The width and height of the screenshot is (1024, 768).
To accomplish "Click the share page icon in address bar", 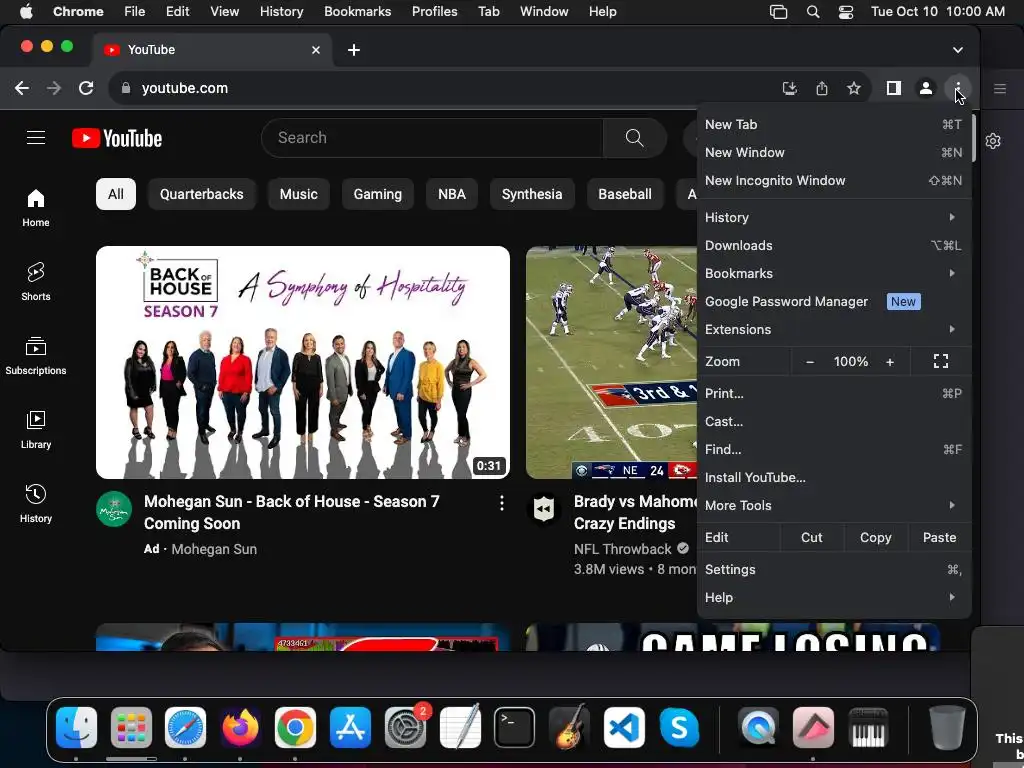I will coord(822,88).
